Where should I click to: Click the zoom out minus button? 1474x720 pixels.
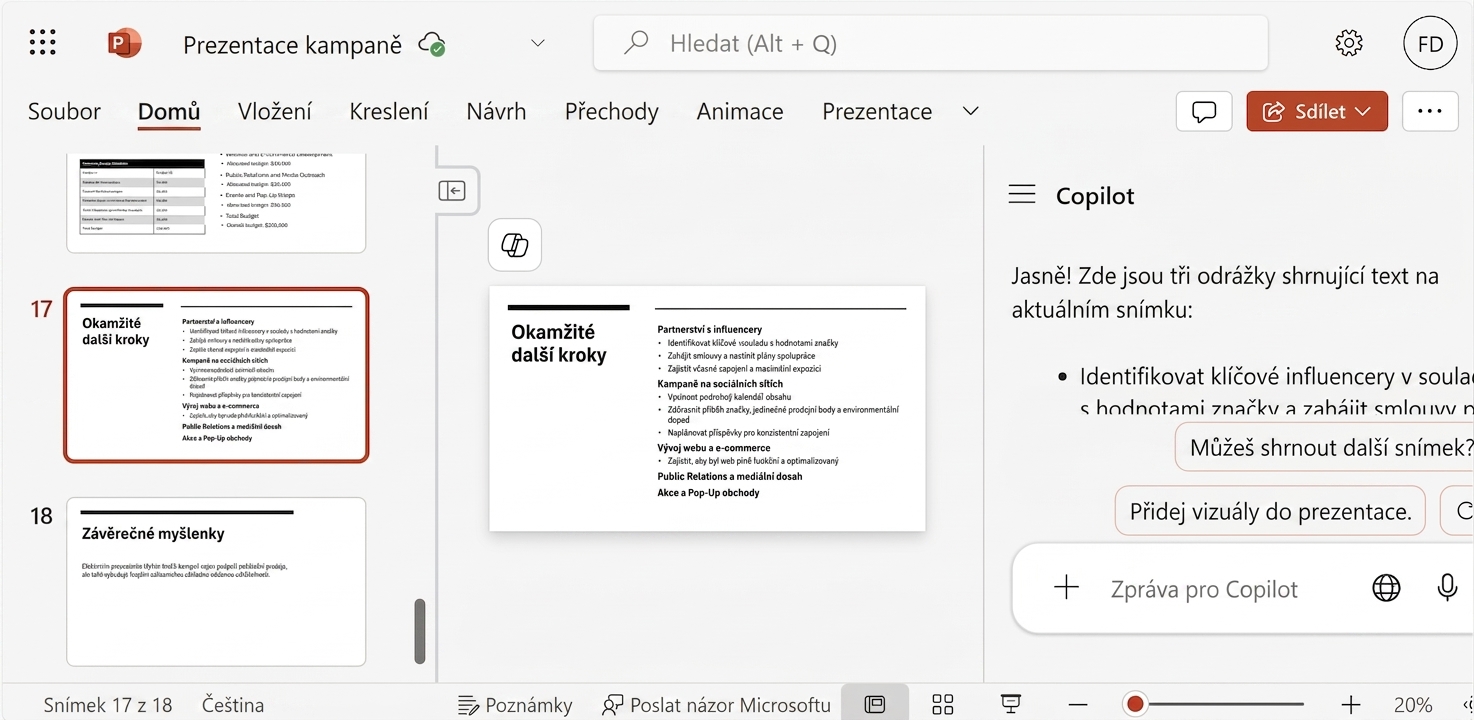click(x=1077, y=705)
